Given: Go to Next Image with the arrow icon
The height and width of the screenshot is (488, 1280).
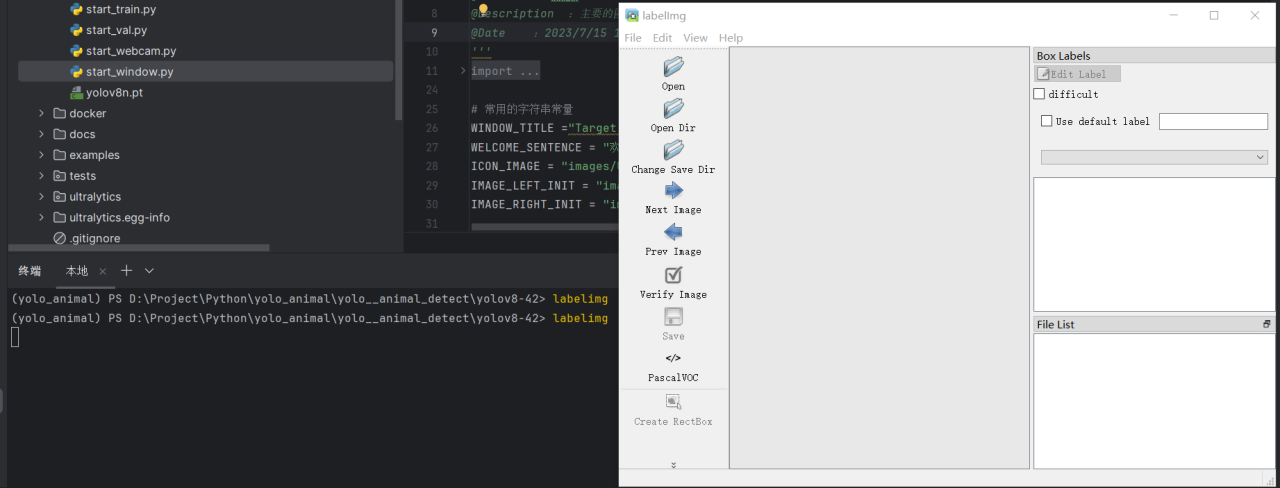Looking at the screenshot, I should click(x=673, y=191).
